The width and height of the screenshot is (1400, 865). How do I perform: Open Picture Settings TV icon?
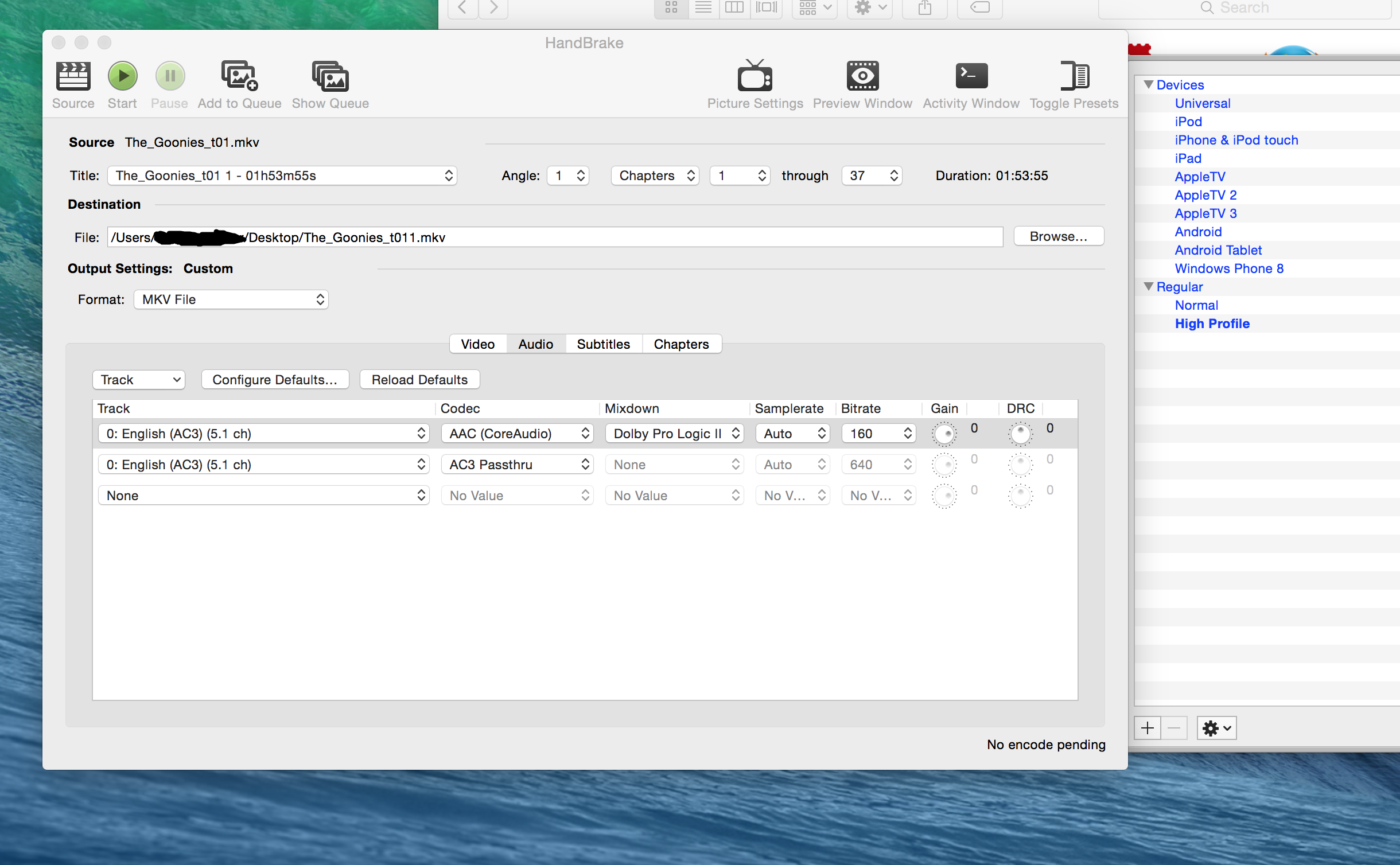(755, 75)
